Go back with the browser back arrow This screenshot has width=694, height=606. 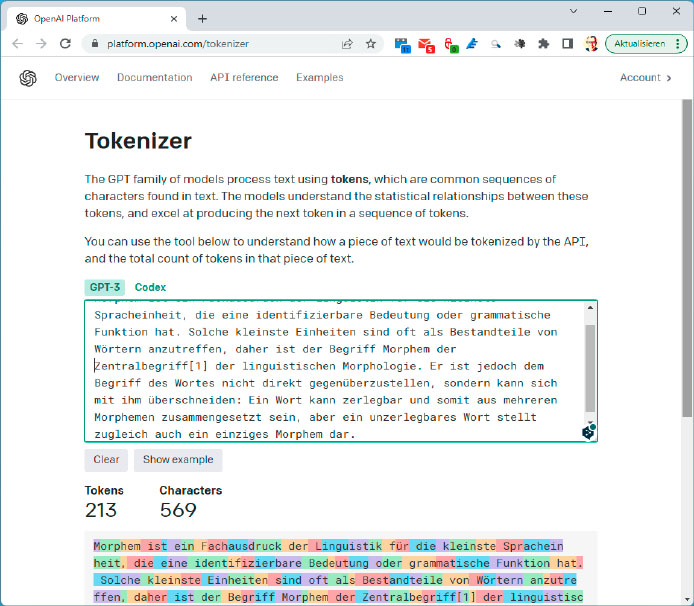(x=17, y=44)
